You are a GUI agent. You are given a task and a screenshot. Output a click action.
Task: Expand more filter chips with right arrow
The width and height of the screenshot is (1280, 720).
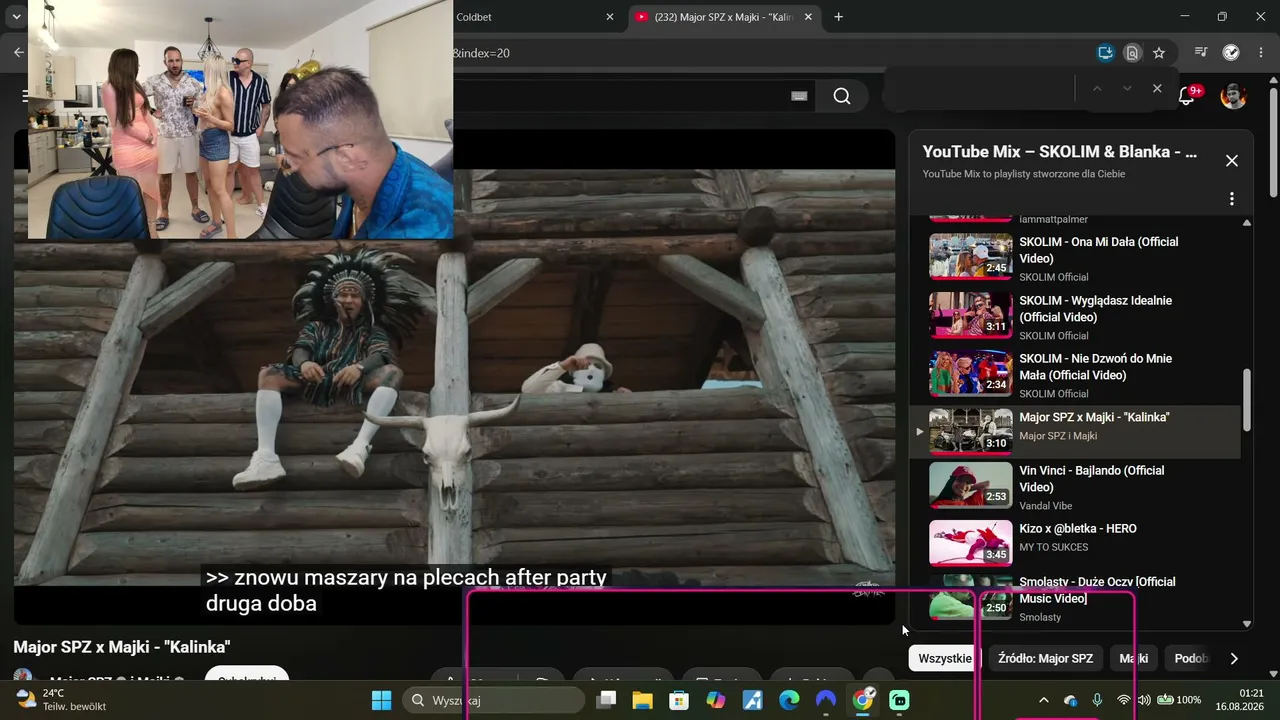pyautogui.click(x=1234, y=658)
